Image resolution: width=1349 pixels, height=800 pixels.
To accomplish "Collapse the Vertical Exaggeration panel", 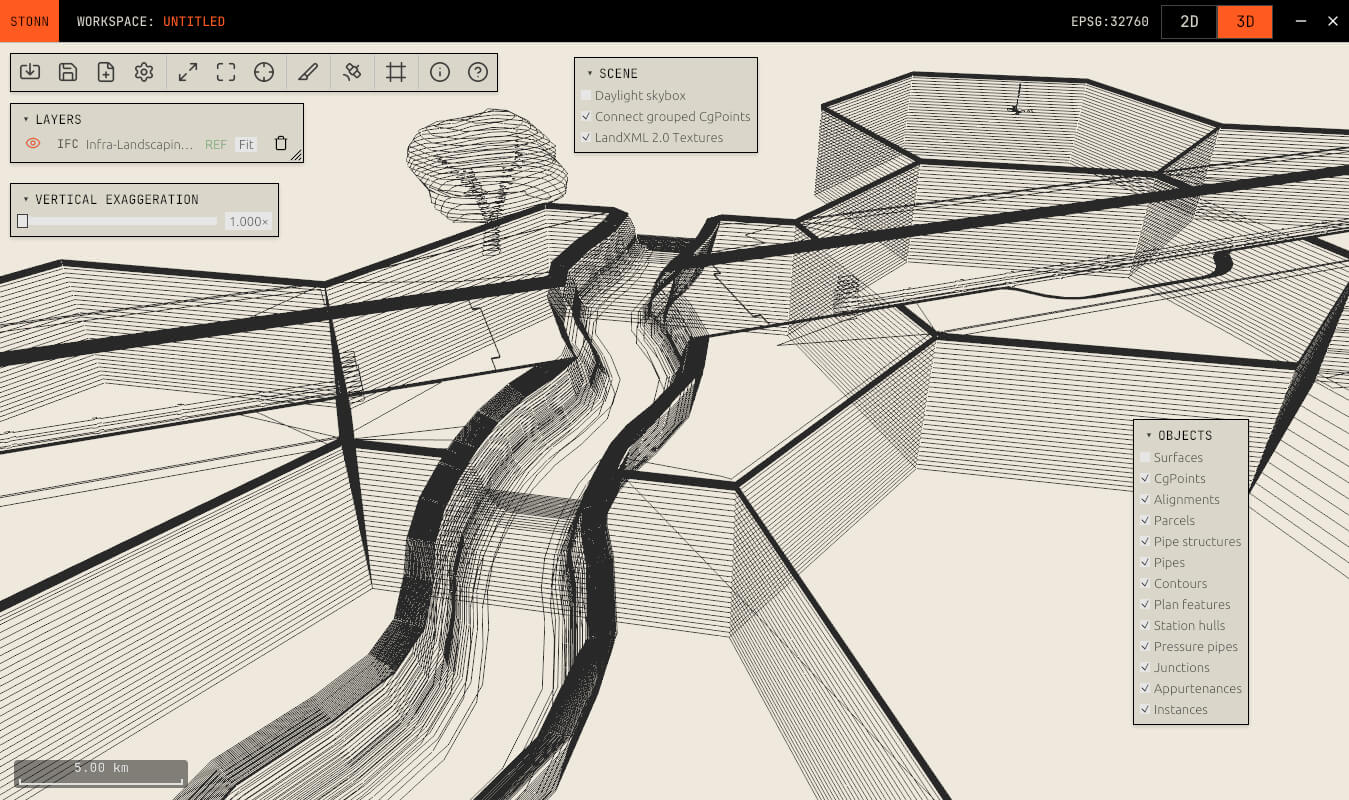I will point(26,199).
